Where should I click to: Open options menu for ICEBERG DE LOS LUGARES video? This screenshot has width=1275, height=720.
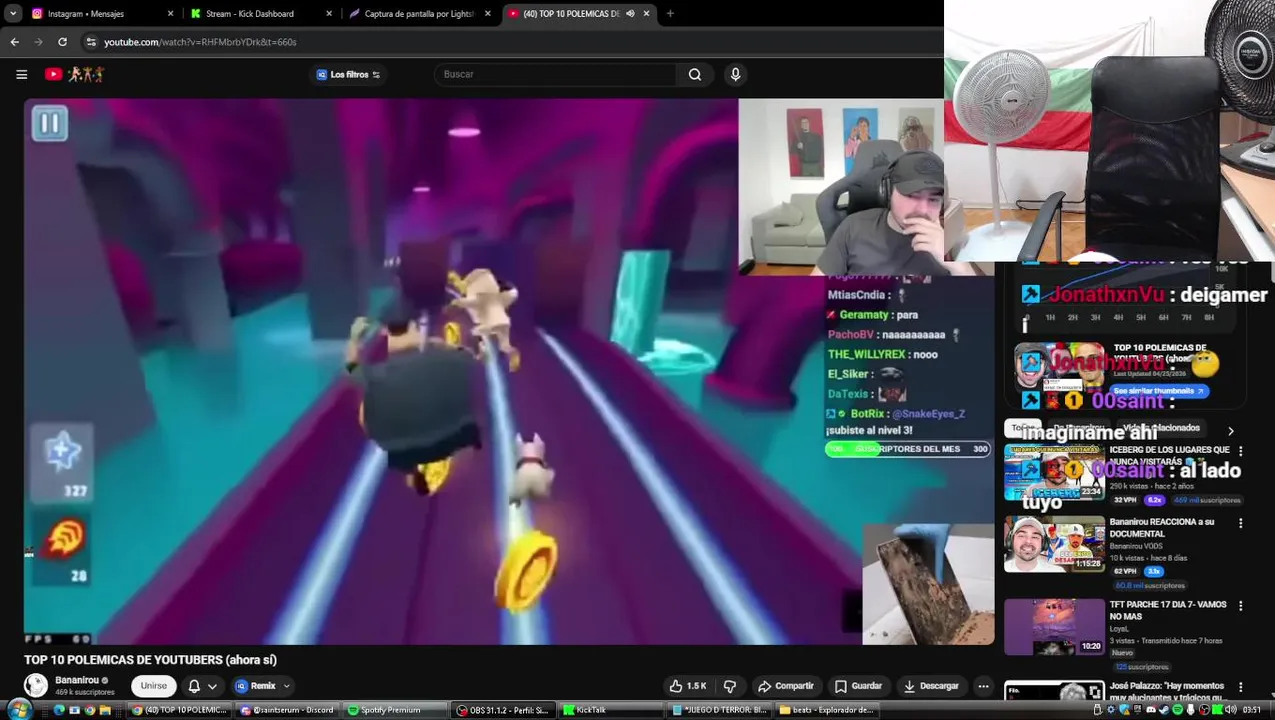tap(1241, 451)
